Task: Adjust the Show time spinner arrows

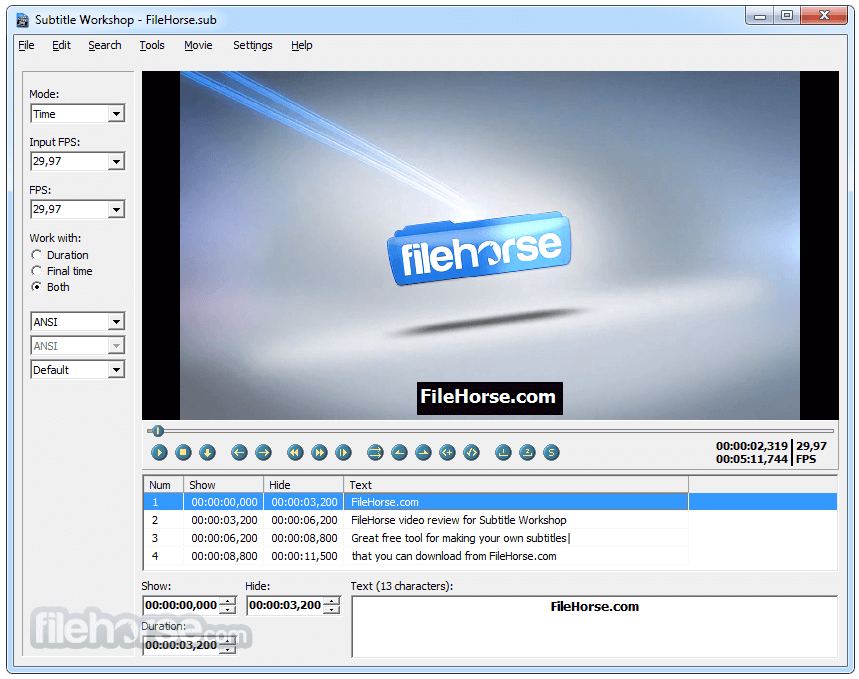Action: [x=227, y=606]
